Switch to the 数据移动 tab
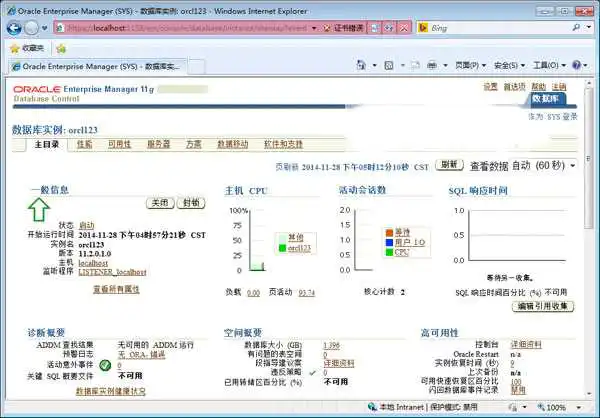The height and width of the screenshot is (418, 600). pyautogui.click(x=233, y=144)
